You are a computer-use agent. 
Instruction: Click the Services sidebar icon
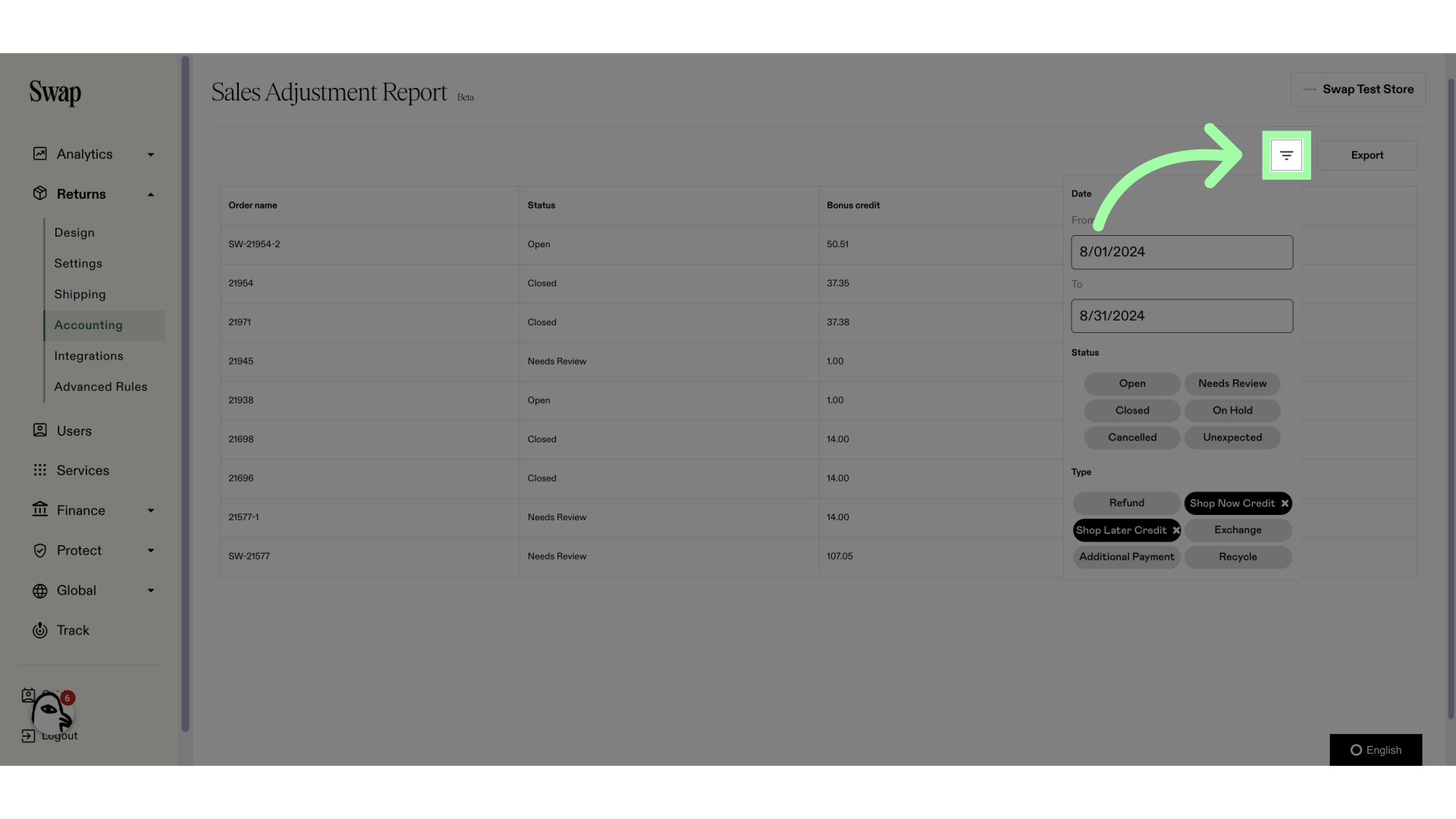tap(38, 471)
